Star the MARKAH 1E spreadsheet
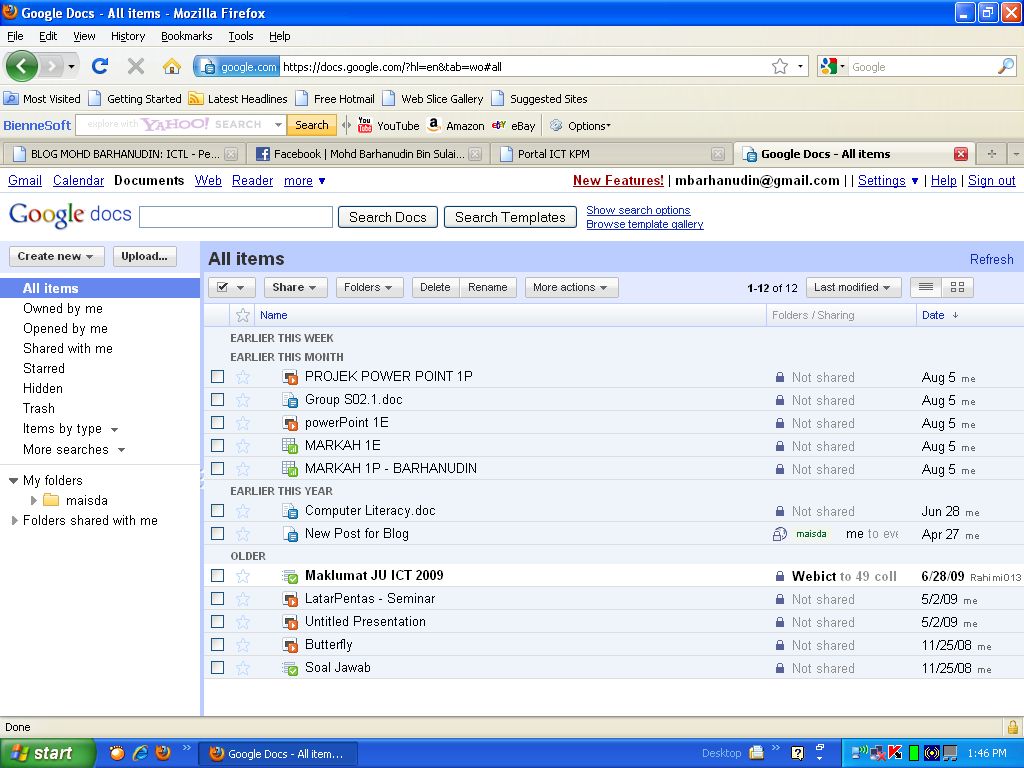Viewport: 1024px width, 768px height. coord(243,445)
